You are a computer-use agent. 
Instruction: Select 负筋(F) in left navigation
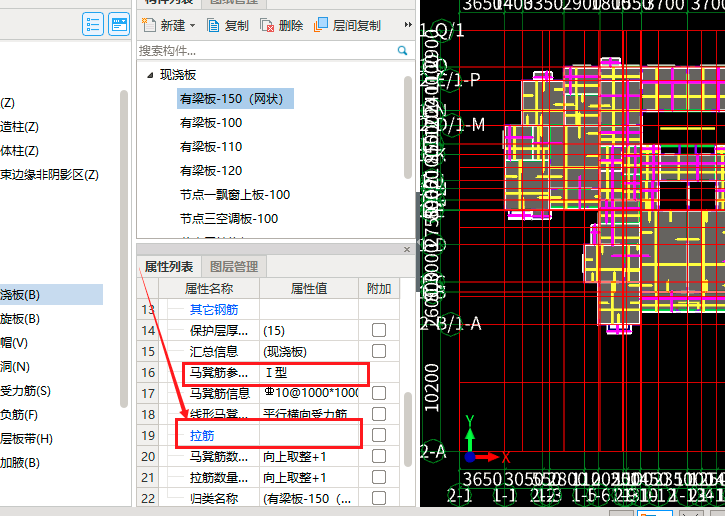19,415
